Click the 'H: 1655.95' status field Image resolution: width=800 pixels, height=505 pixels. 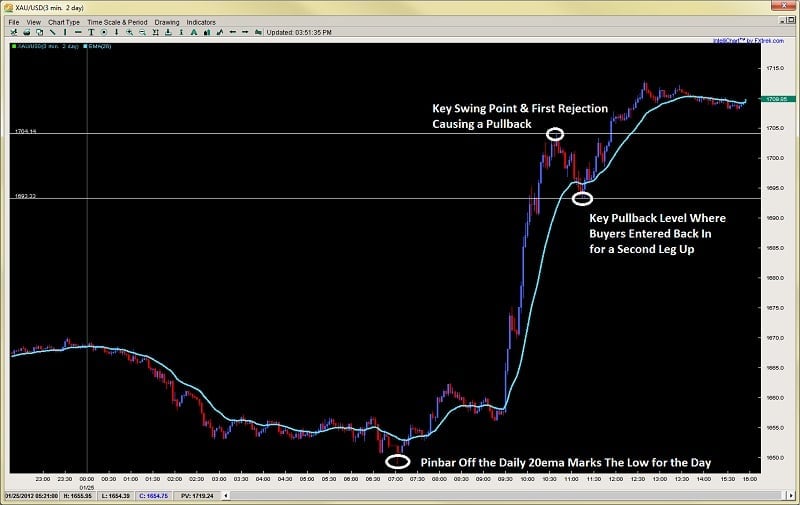pos(79,495)
